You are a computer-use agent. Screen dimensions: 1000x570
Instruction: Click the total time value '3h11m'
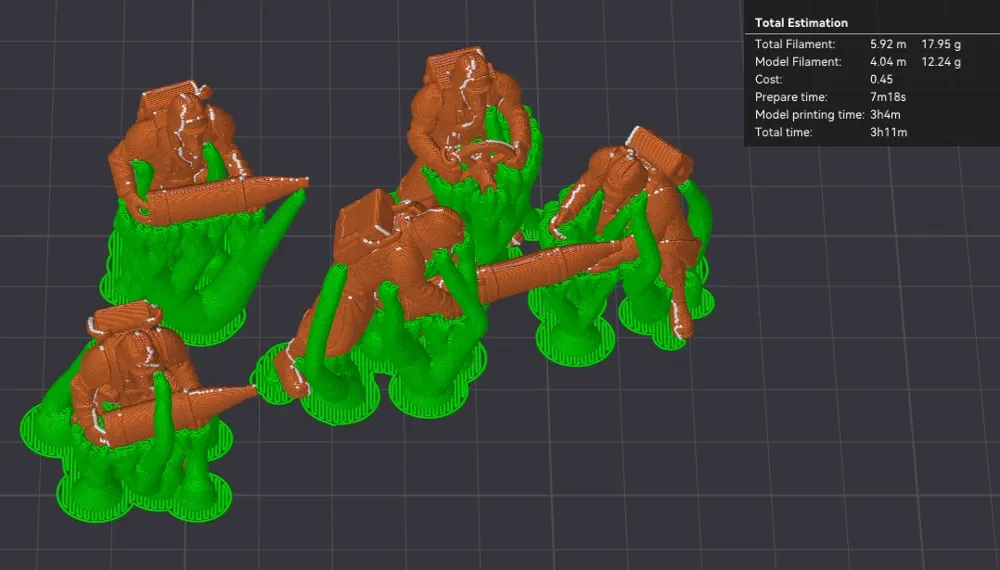pyautogui.click(x=888, y=133)
